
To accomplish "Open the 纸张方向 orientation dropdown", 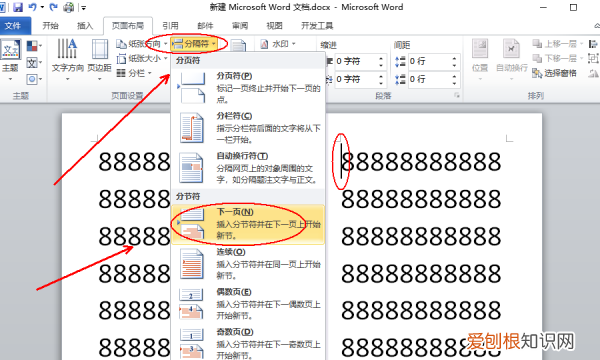I will [142, 44].
